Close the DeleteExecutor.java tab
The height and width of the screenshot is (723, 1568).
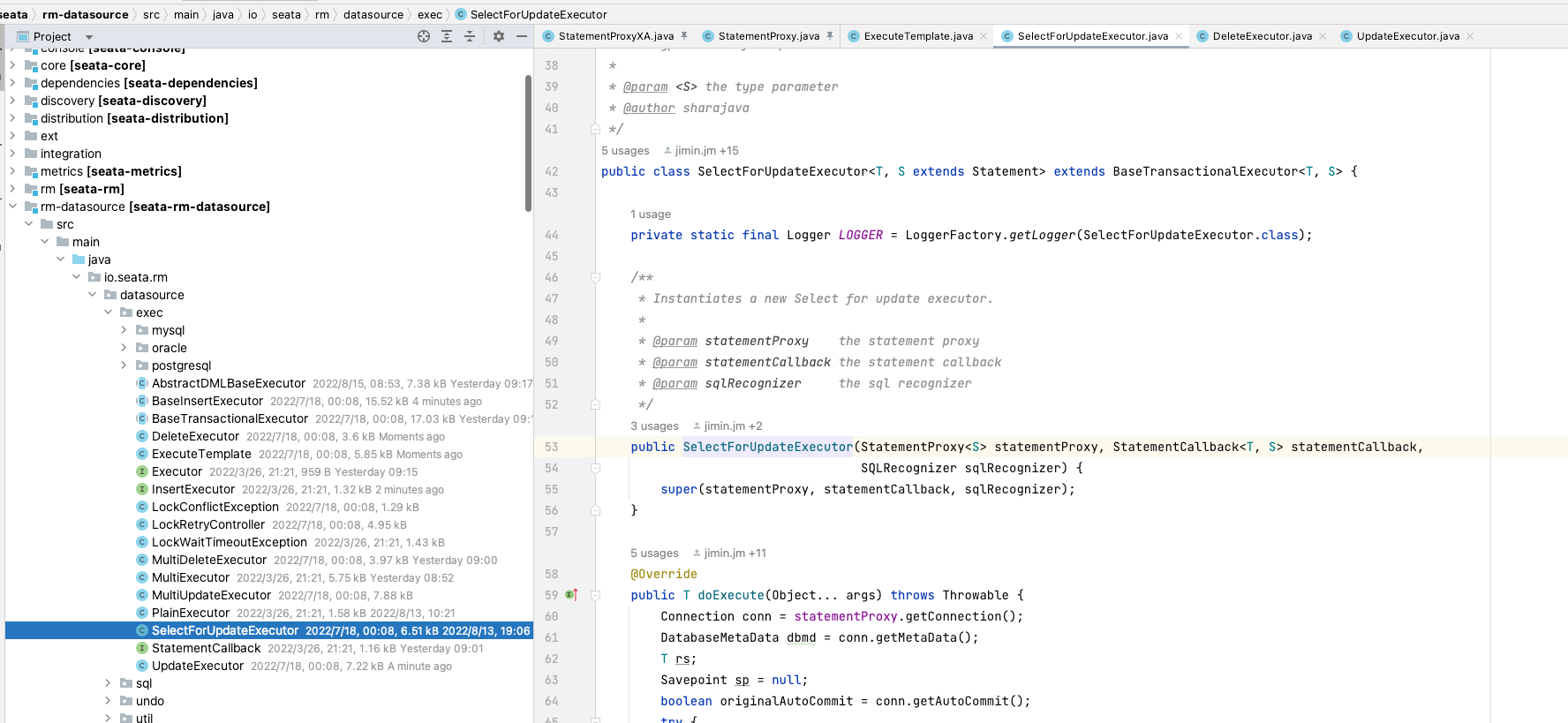click(x=1323, y=36)
